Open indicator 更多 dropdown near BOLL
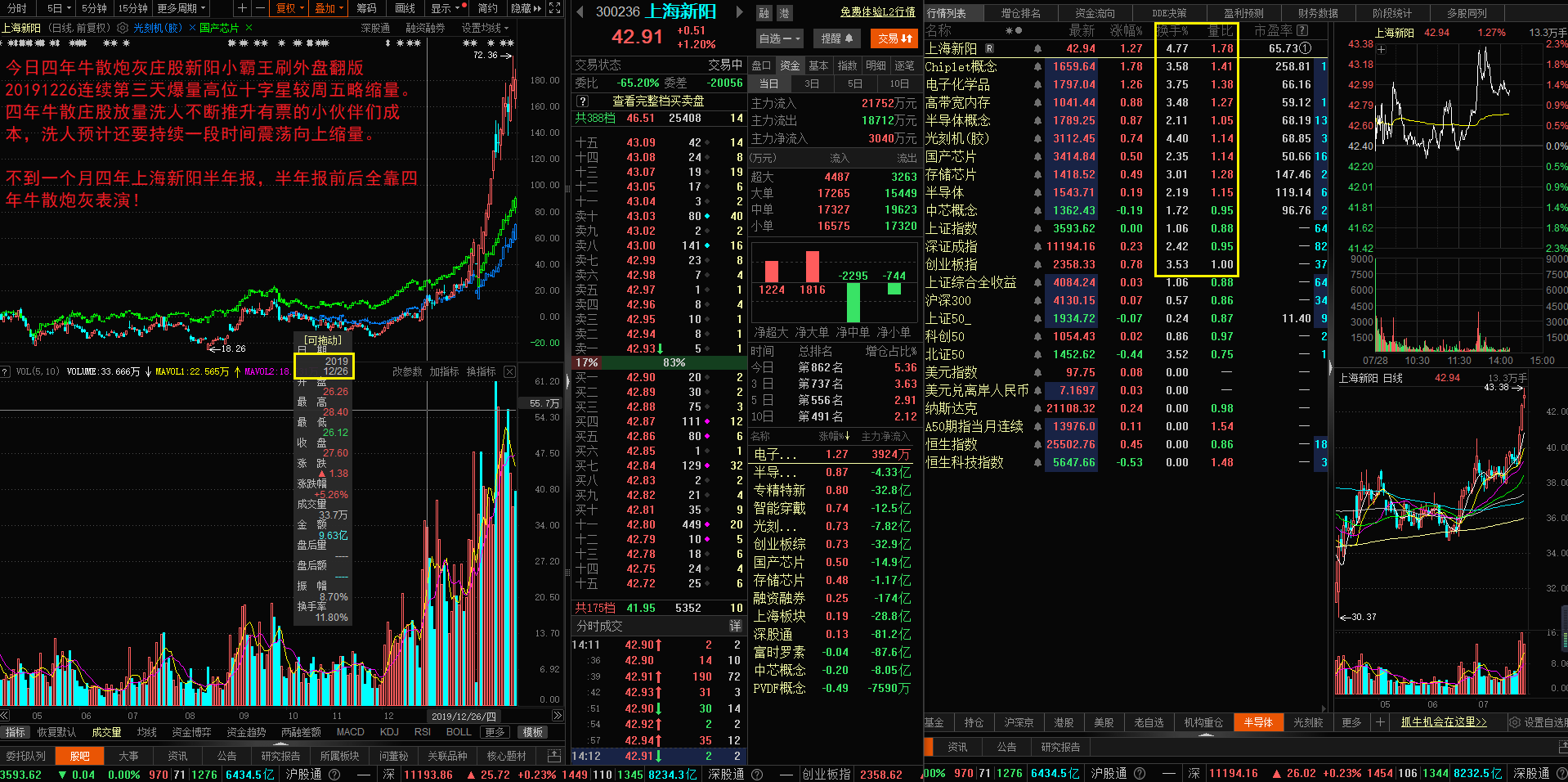This screenshot has width=1568, height=782. pos(495,732)
